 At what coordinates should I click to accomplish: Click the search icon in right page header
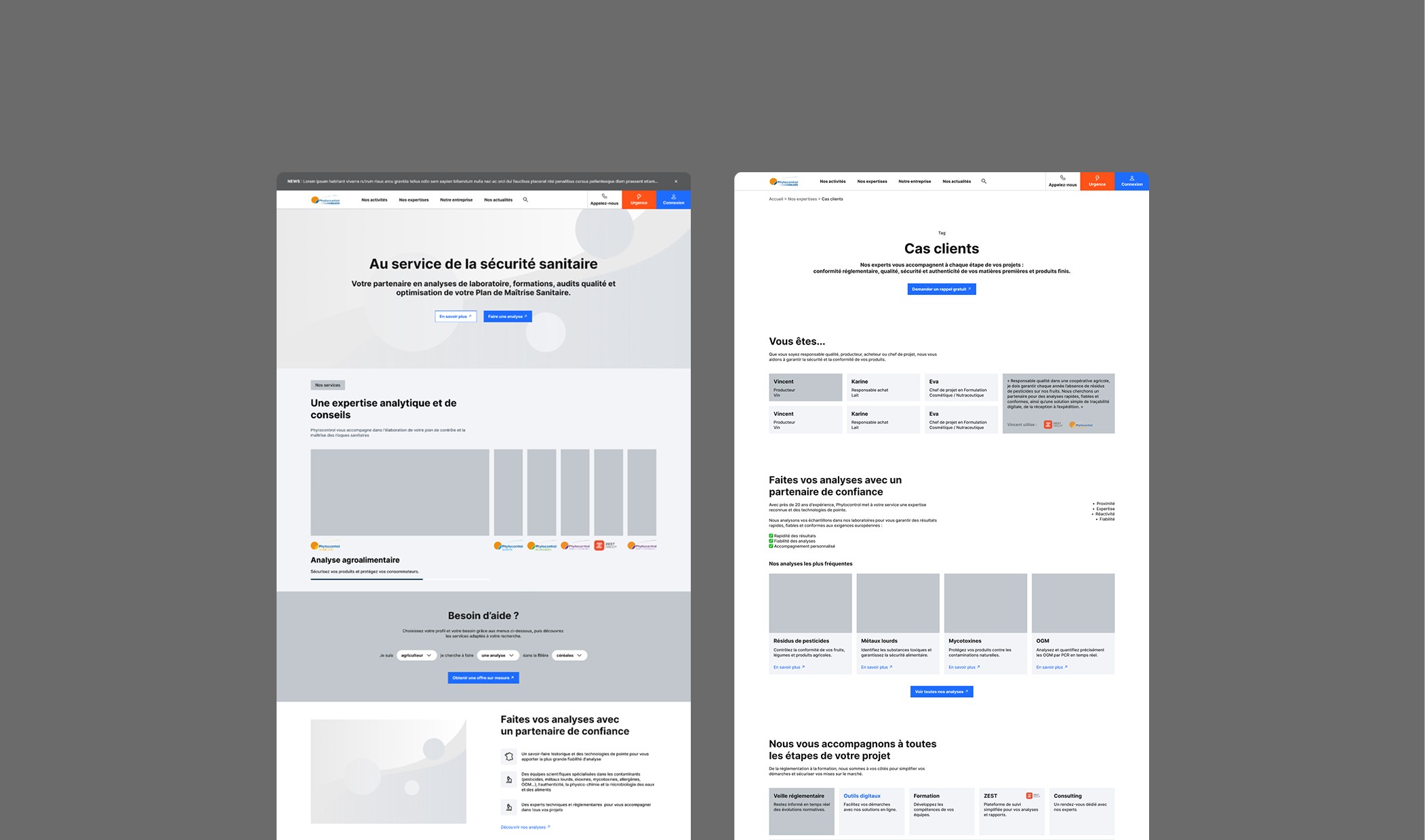point(984,181)
